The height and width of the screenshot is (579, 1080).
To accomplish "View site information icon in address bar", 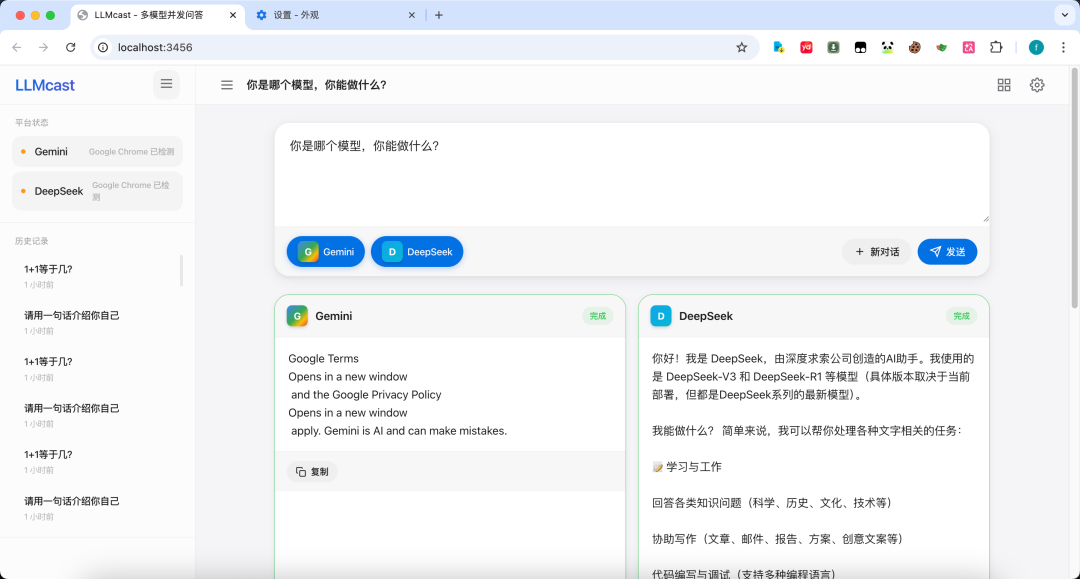I will [x=103, y=48].
